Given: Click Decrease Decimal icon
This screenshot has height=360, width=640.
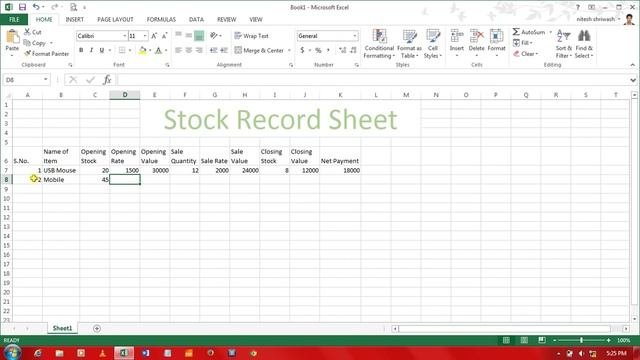Looking at the screenshot, I should point(353,50).
